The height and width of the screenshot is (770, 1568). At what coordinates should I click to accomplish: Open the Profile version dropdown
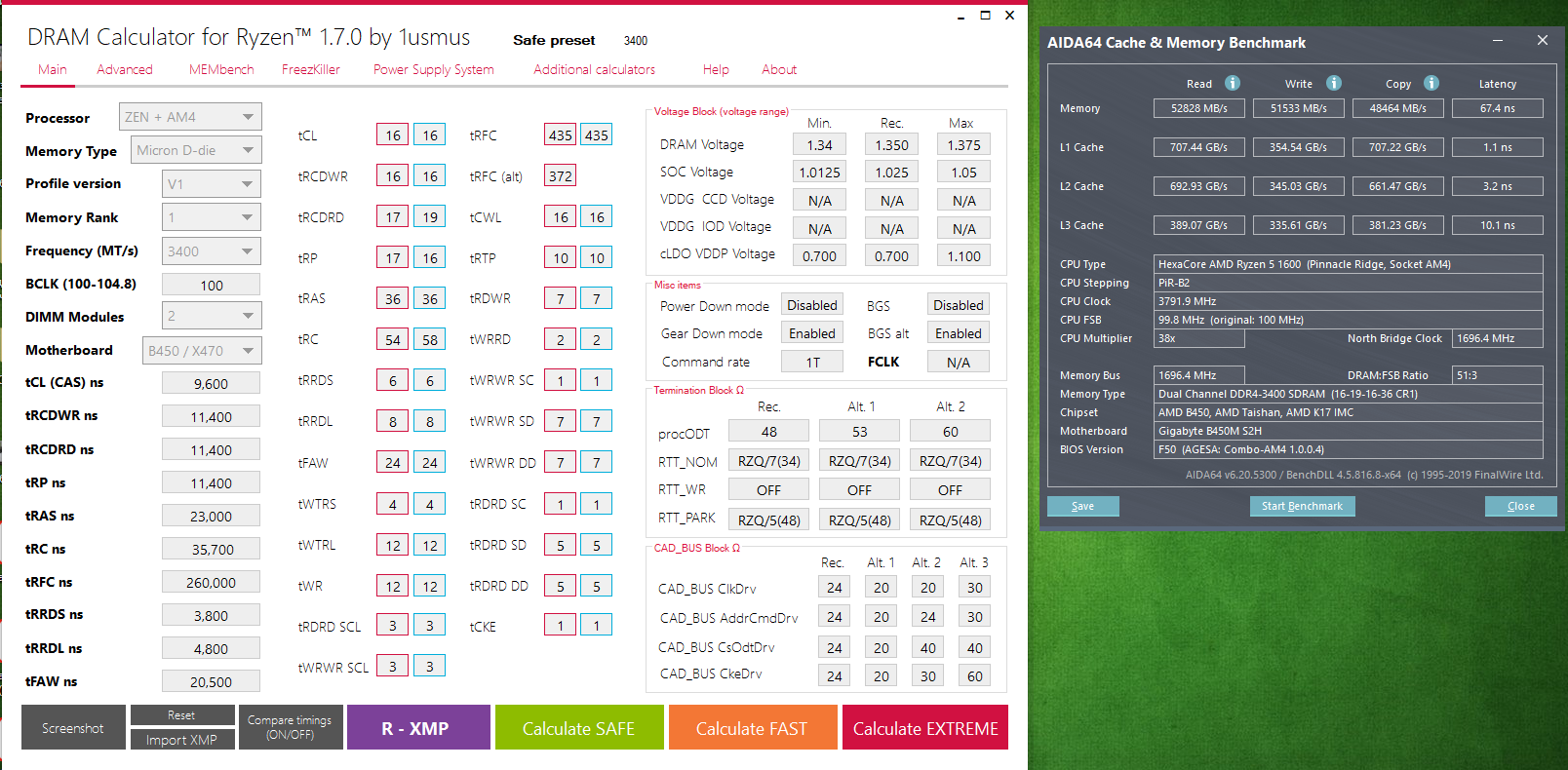212,183
